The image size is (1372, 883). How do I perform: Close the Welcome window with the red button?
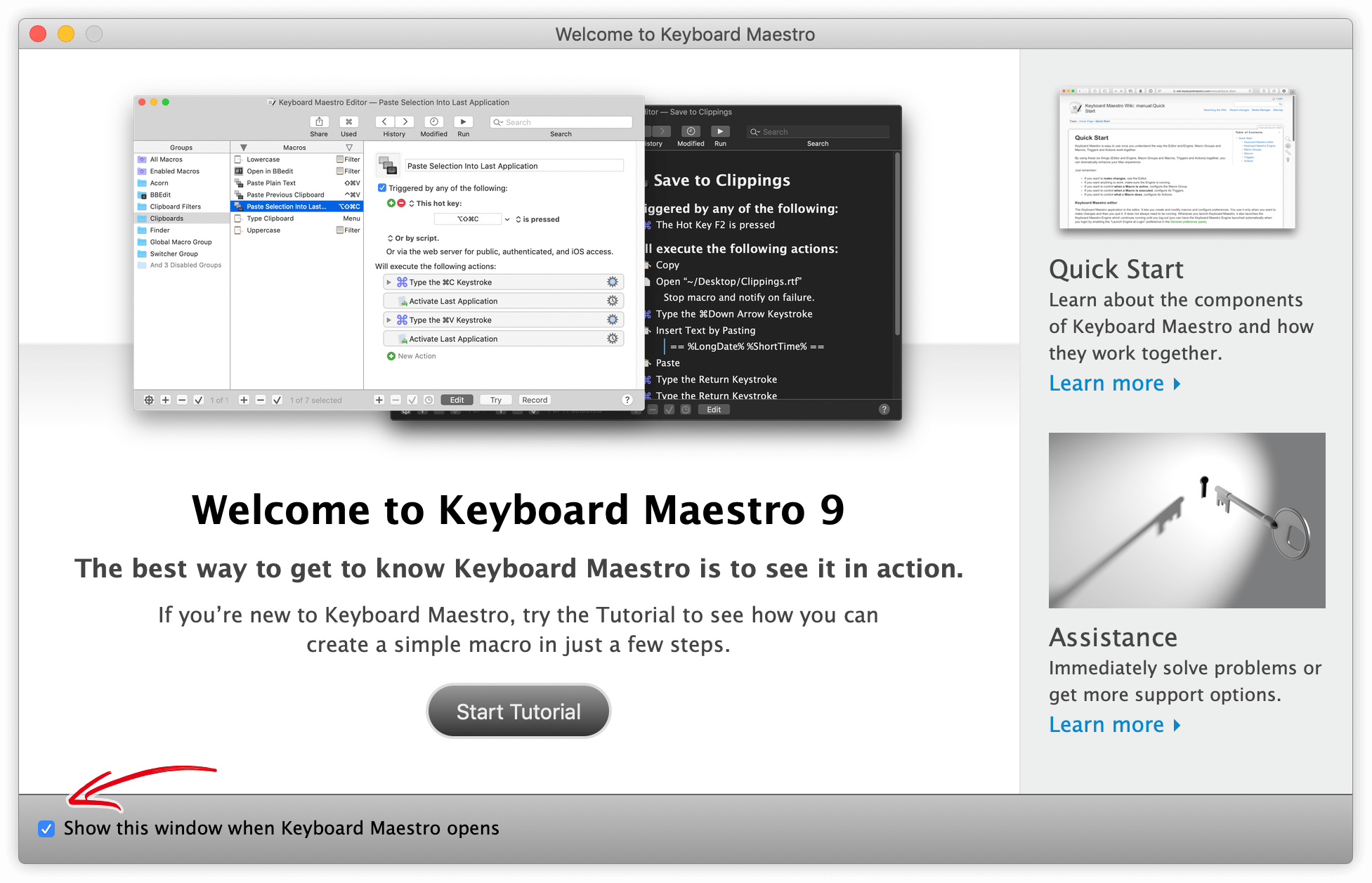pos(38,34)
